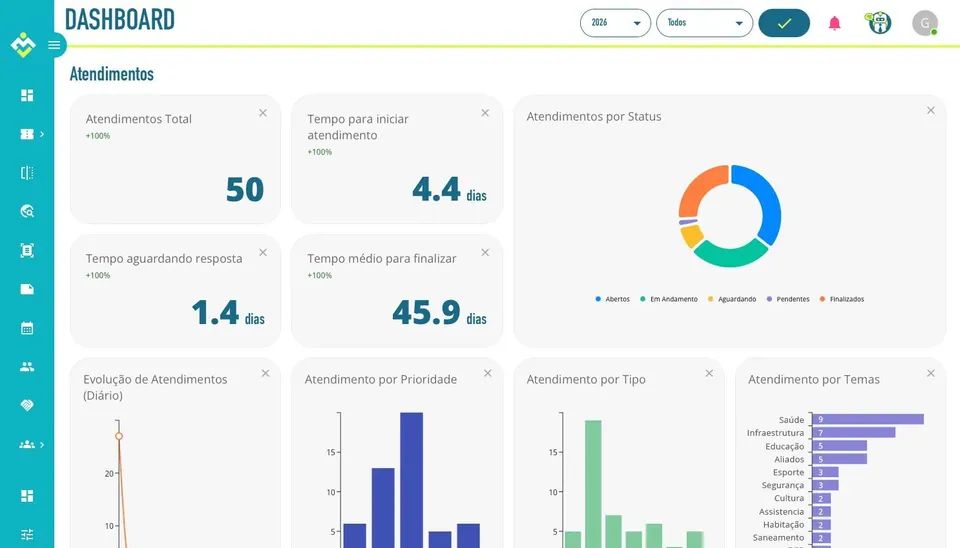
Task: Click the Infraestrutura bar showing 7
Action: [854, 432]
